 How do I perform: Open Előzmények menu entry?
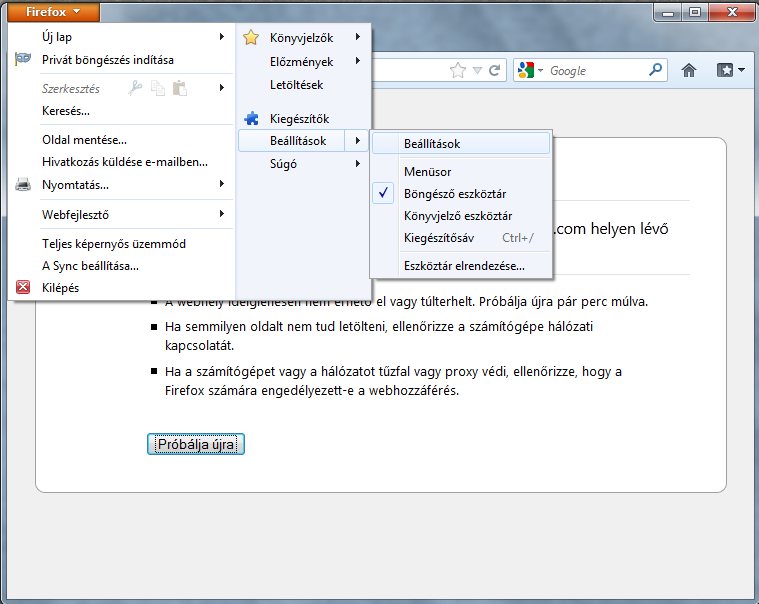[304, 61]
